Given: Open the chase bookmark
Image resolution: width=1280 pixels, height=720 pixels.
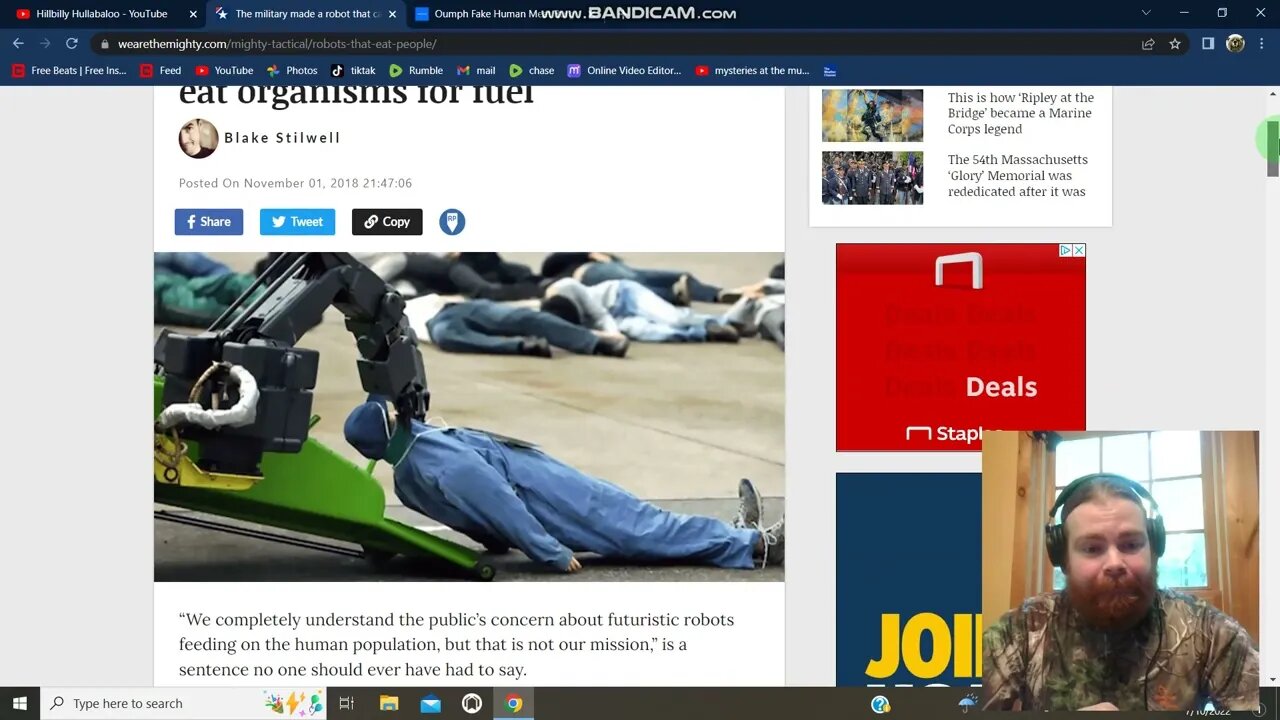Looking at the screenshot, I should (x=531, y=71).
